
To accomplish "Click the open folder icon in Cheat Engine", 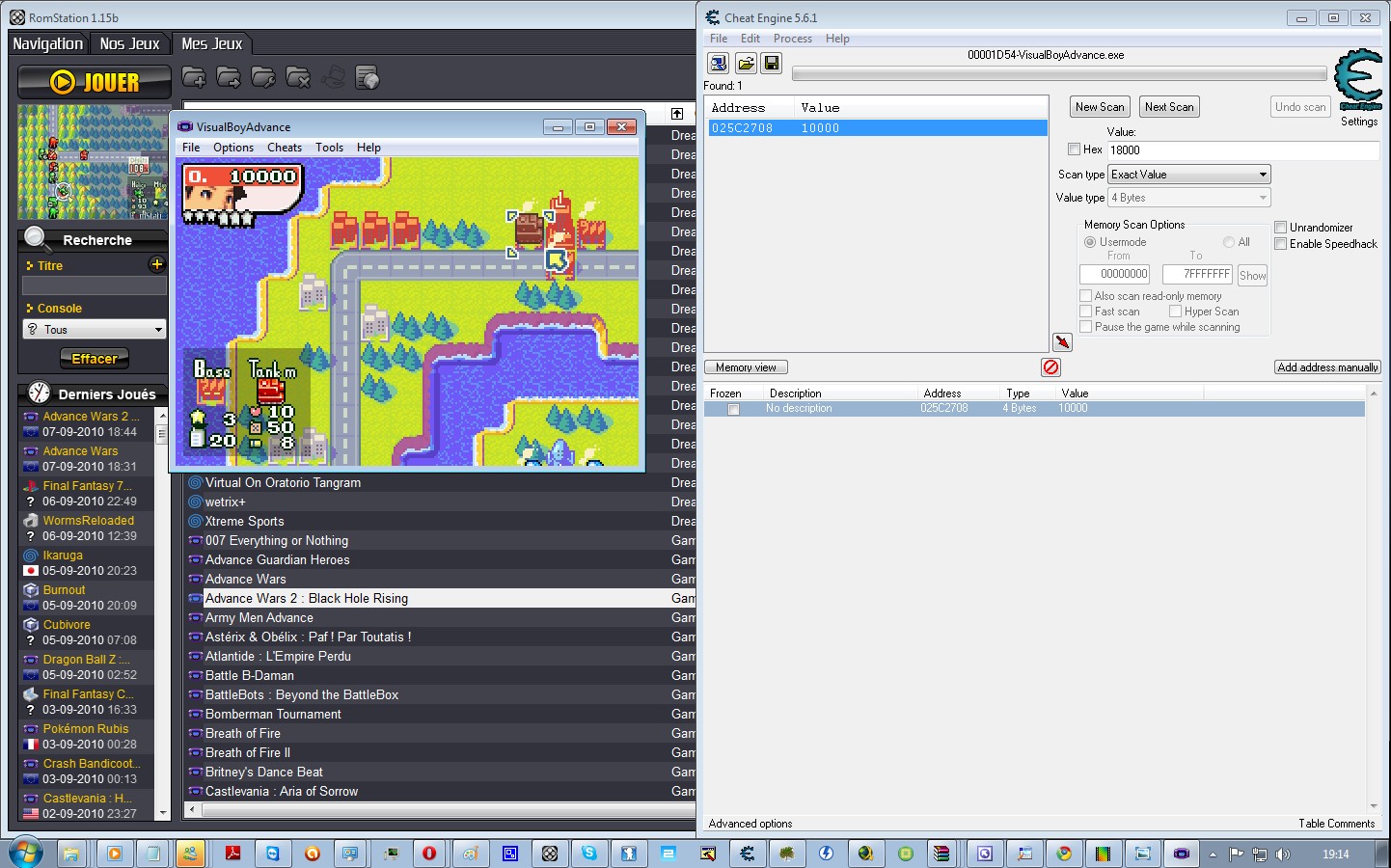I will pyautogui.click(x=746, y=63).
